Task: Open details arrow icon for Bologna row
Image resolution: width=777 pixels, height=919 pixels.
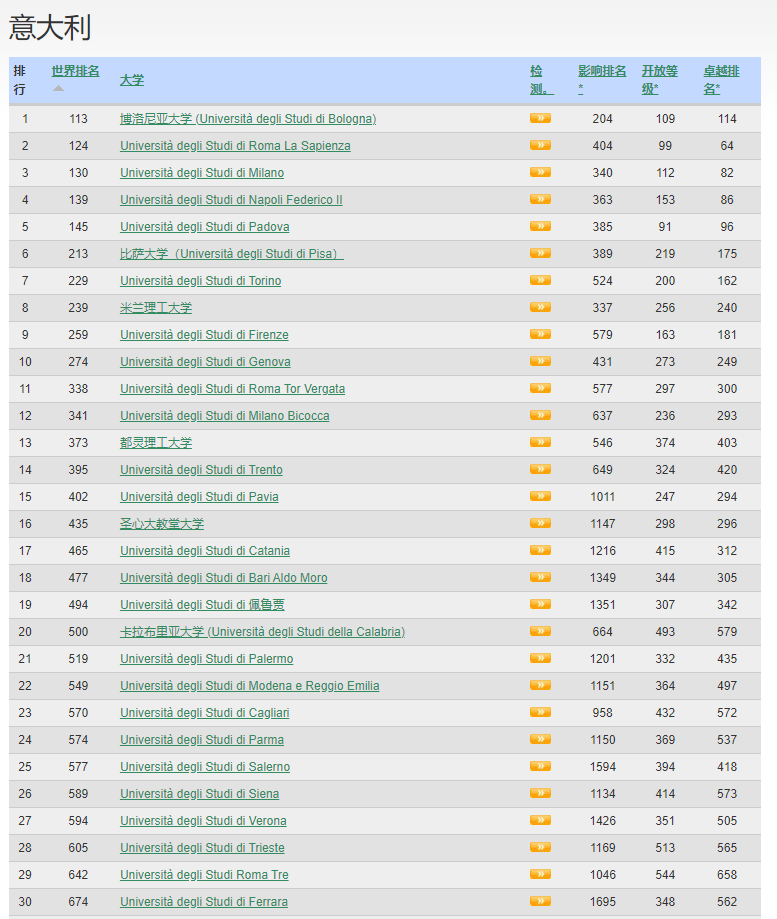Action: pyautogui.click(x=540, y=118)
